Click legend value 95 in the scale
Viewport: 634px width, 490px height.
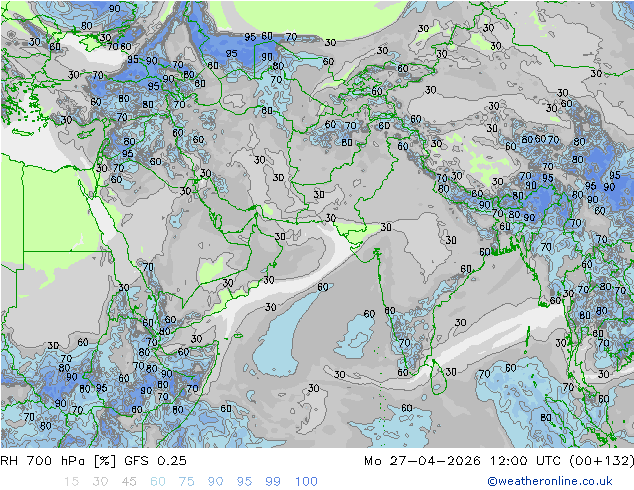click(x=244, y=482)
